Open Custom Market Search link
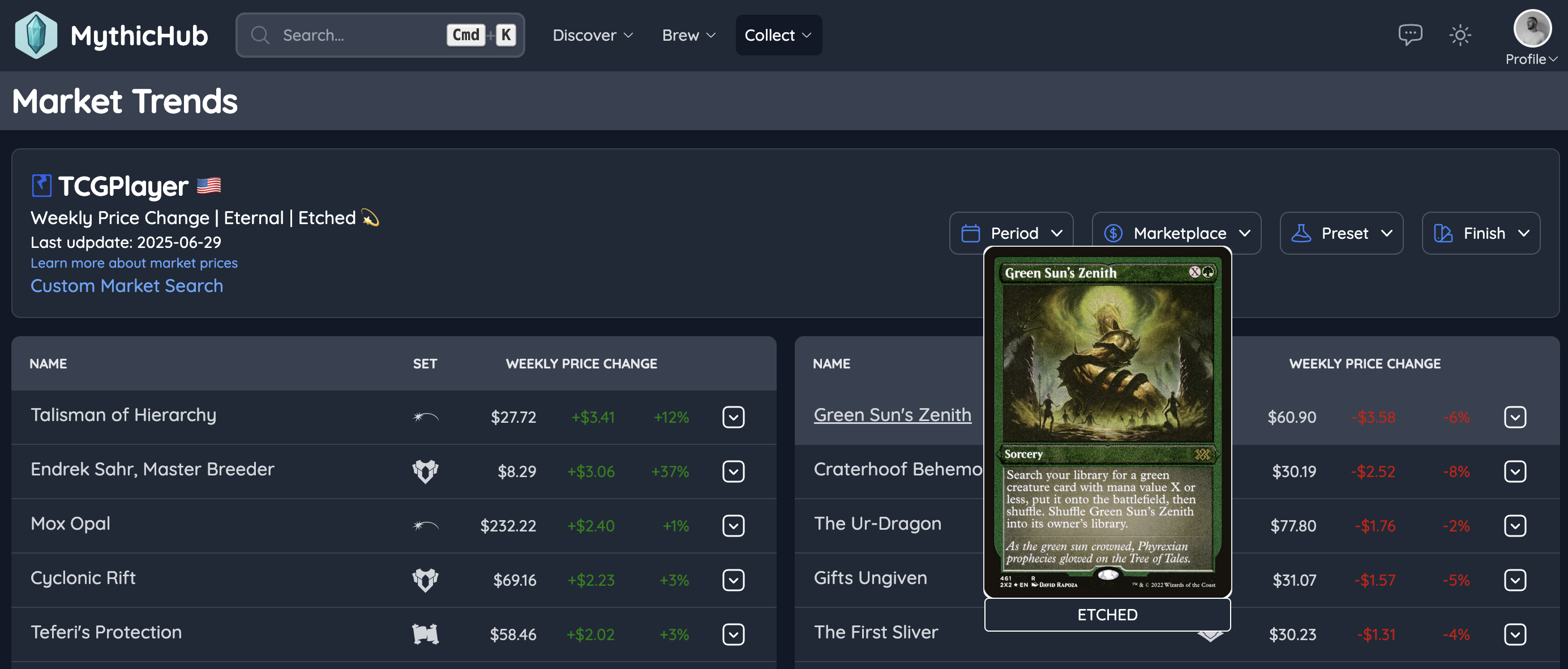The image size is (1568, 669). click(x=127, y=285)
